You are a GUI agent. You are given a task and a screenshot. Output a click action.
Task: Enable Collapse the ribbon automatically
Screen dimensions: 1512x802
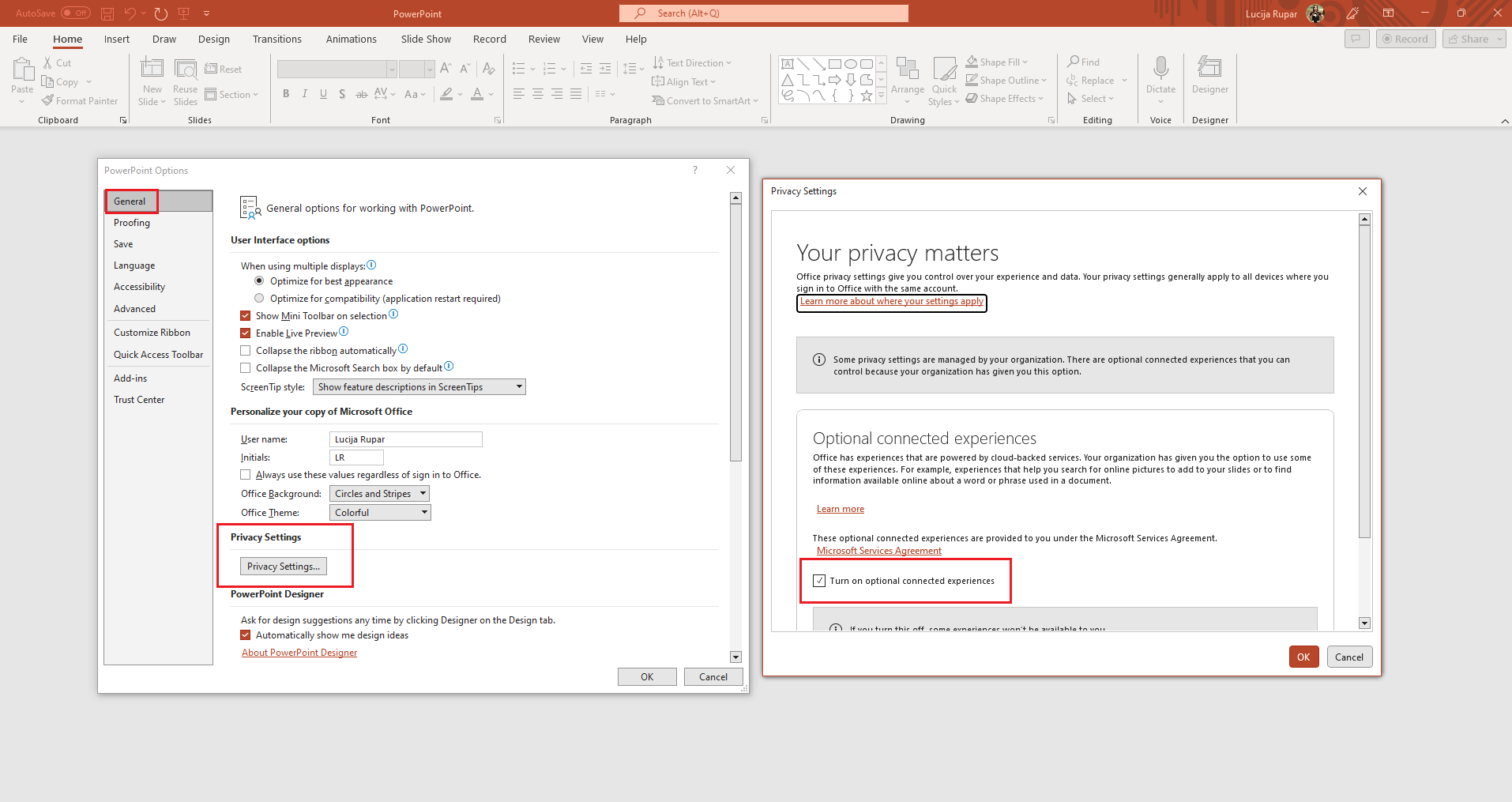tap(246, 350)
